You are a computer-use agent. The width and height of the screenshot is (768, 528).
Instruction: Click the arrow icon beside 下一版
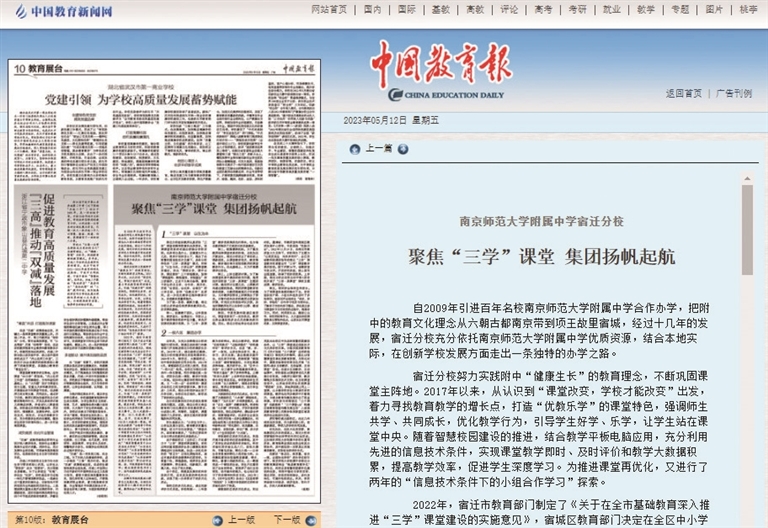311,521
